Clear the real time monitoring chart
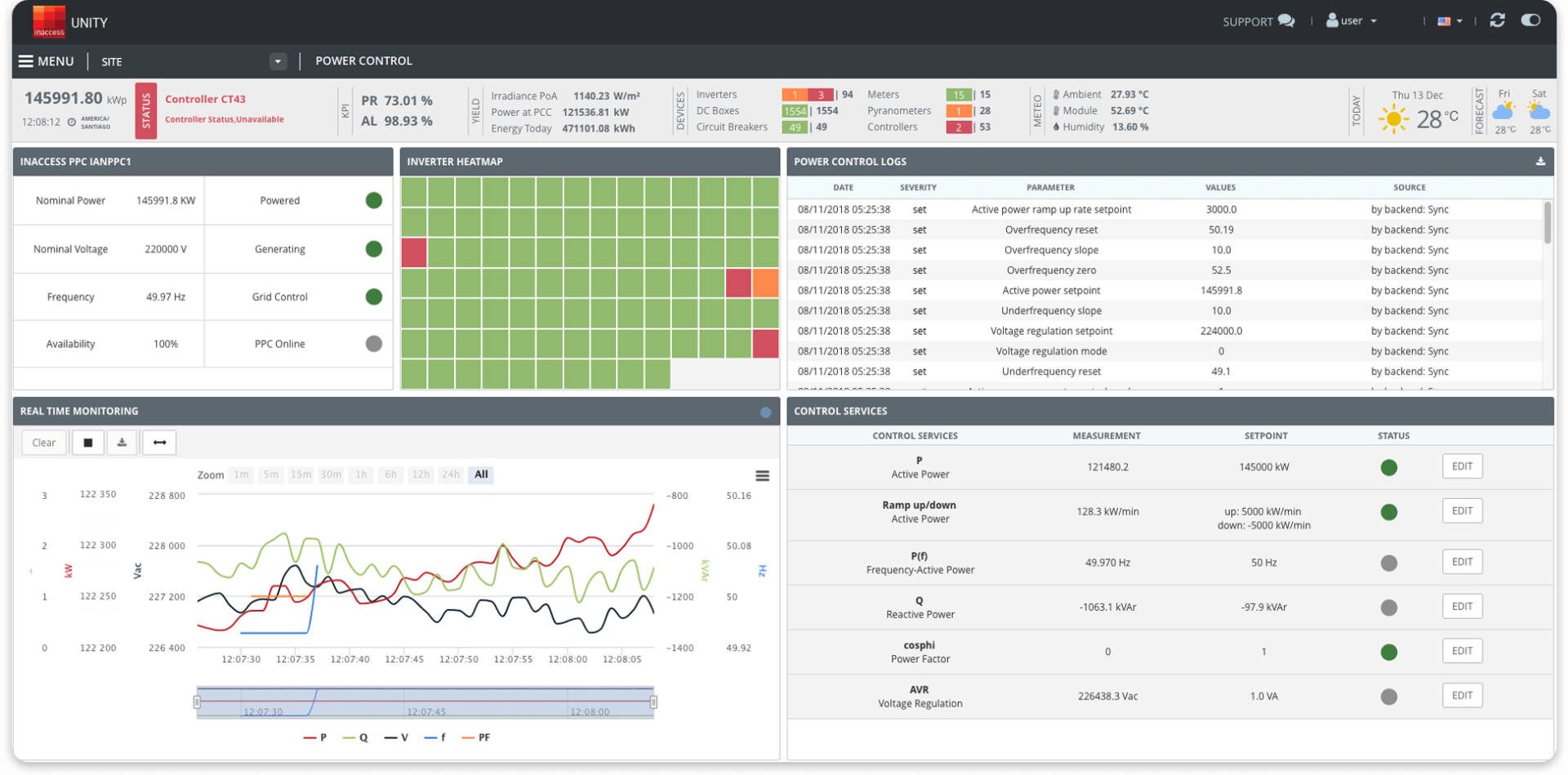Screen dimensions: 1568x775 click(44, 443)
